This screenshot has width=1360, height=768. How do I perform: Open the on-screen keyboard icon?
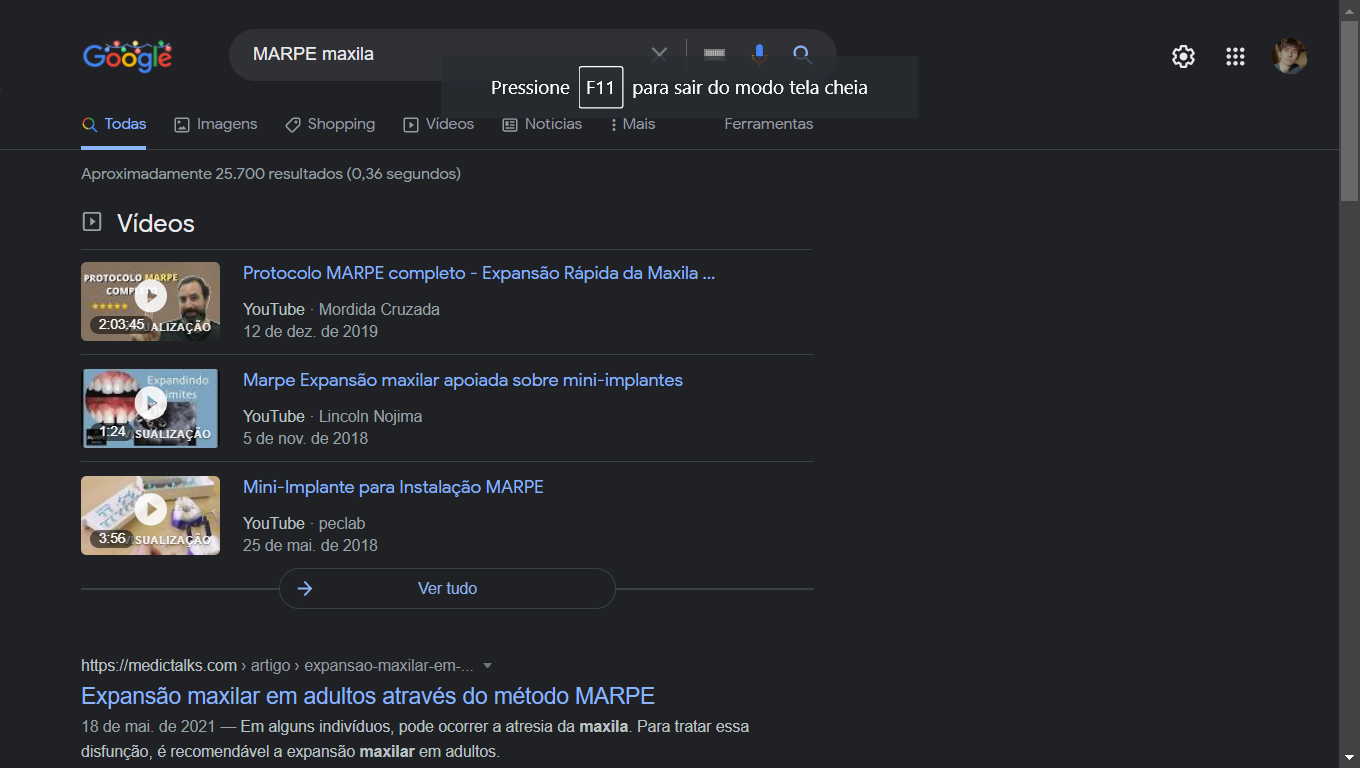[714, 54]
